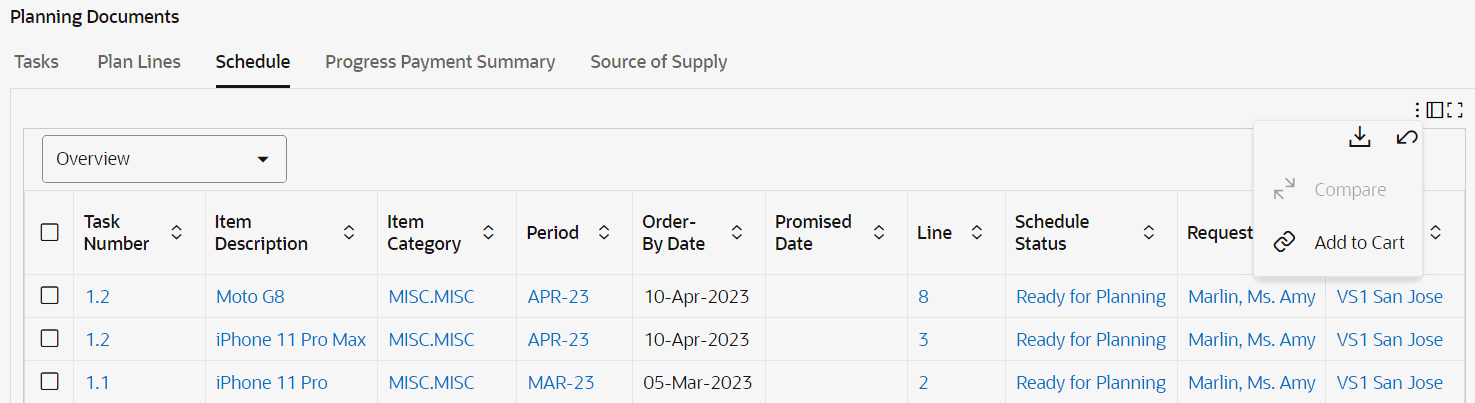Screen dimensions: 1475x403
Task: Sort by Schedule Status column
Action: (1149, 233)
